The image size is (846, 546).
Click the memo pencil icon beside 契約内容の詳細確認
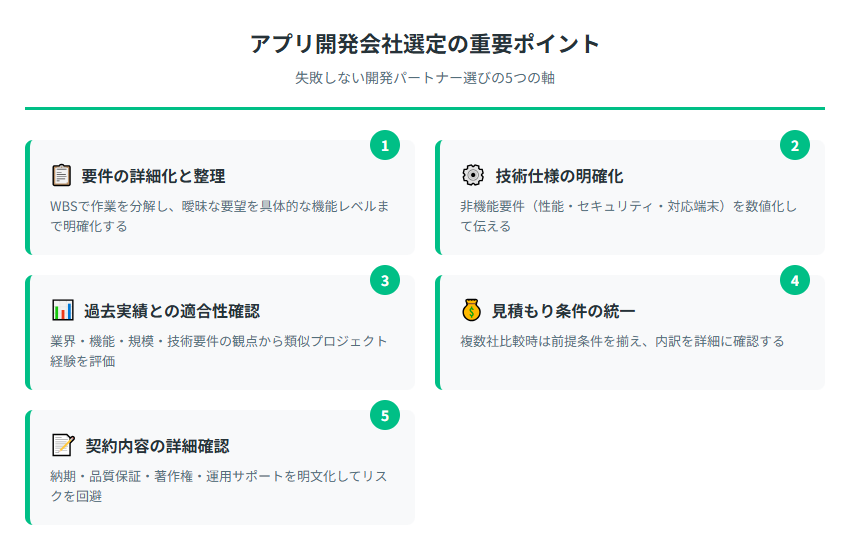click(63, 445)
